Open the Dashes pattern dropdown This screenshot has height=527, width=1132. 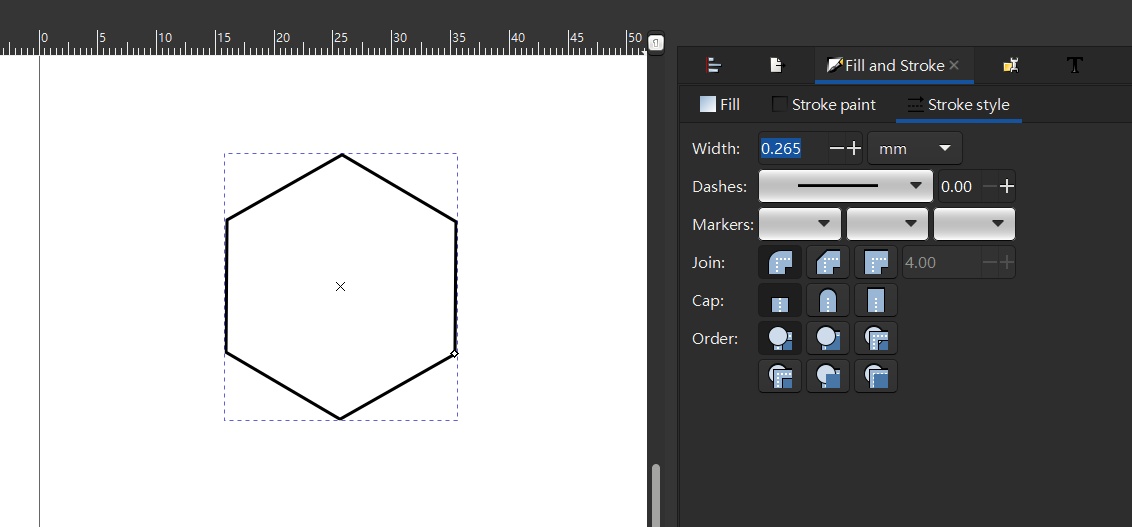click(845, 186)
